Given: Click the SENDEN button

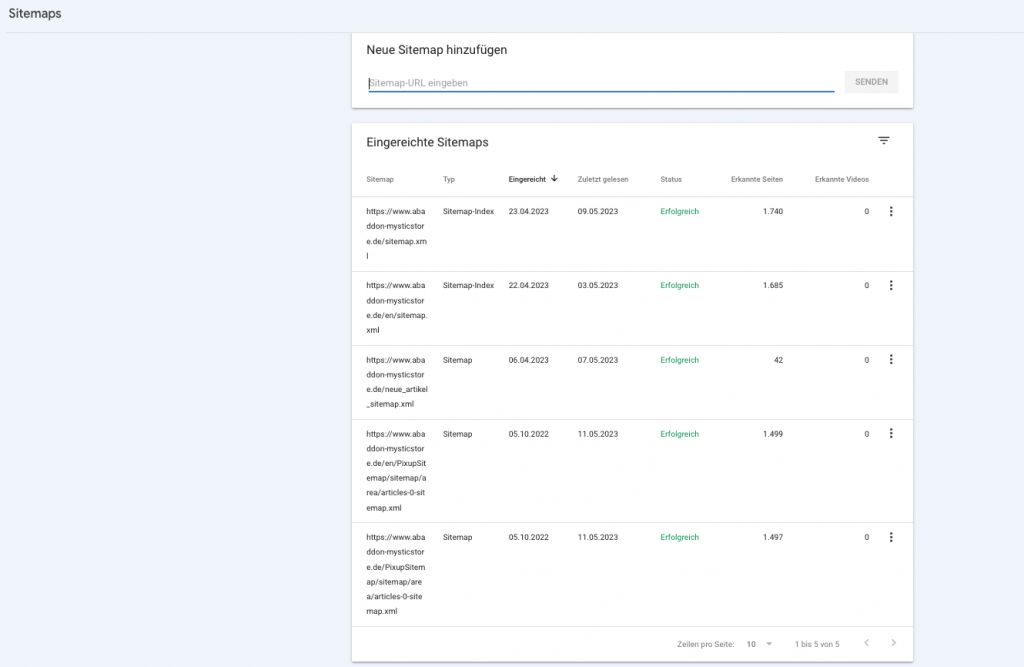Looking at the screenshot, I should [871, 82].
